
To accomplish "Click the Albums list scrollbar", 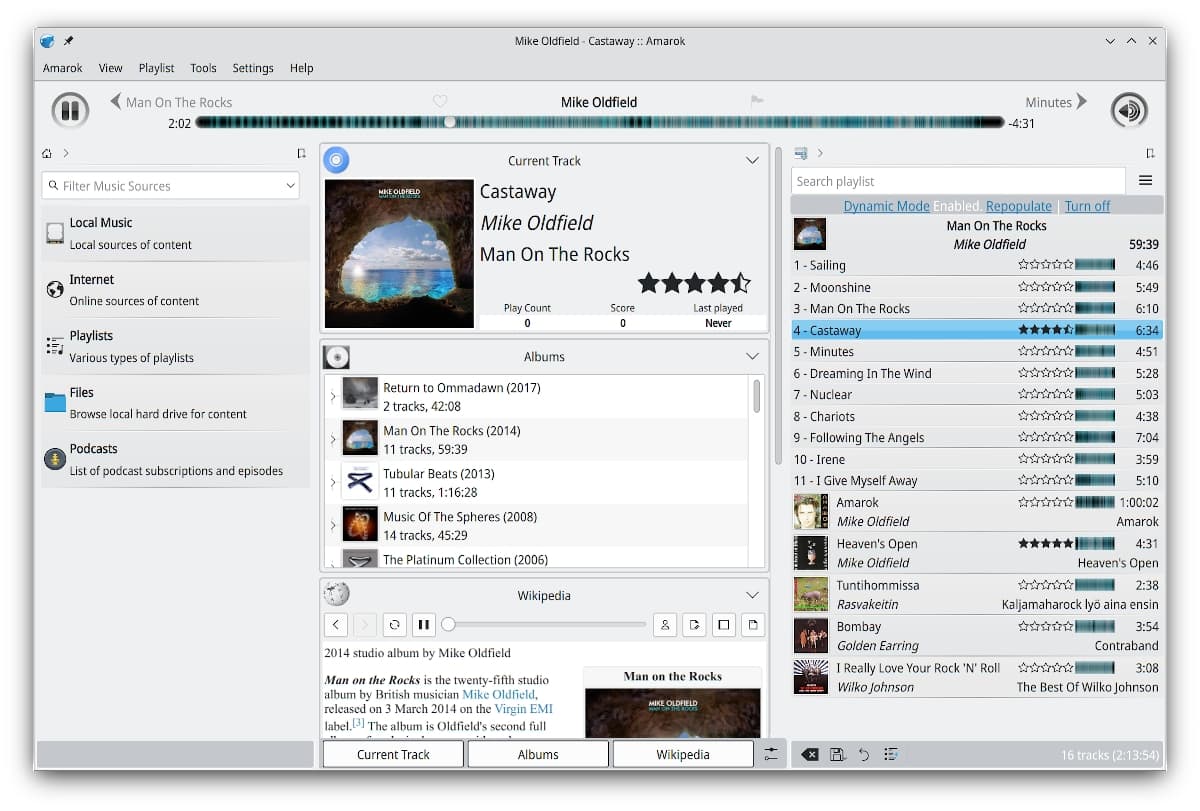I will click(757, 395).
